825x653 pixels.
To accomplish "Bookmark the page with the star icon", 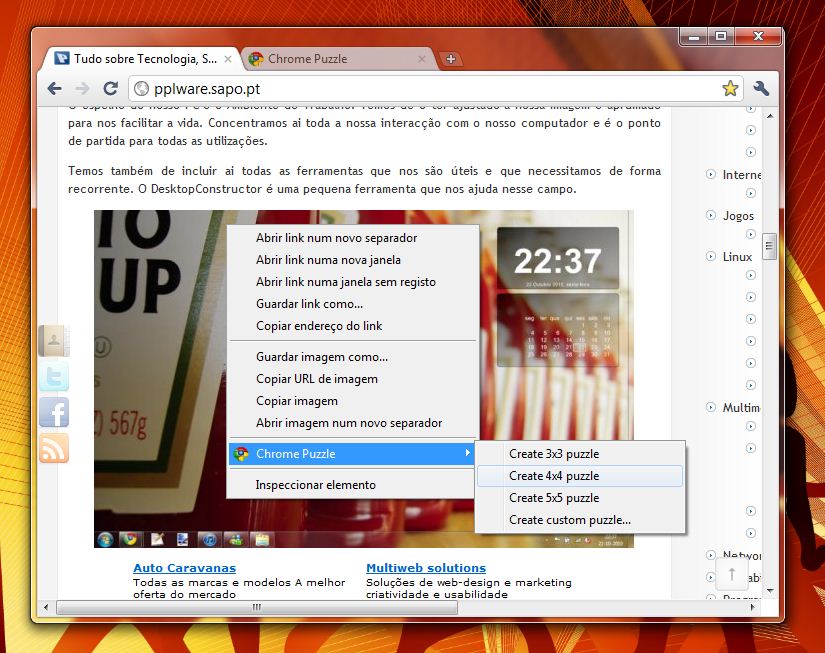I will (730, 88).
